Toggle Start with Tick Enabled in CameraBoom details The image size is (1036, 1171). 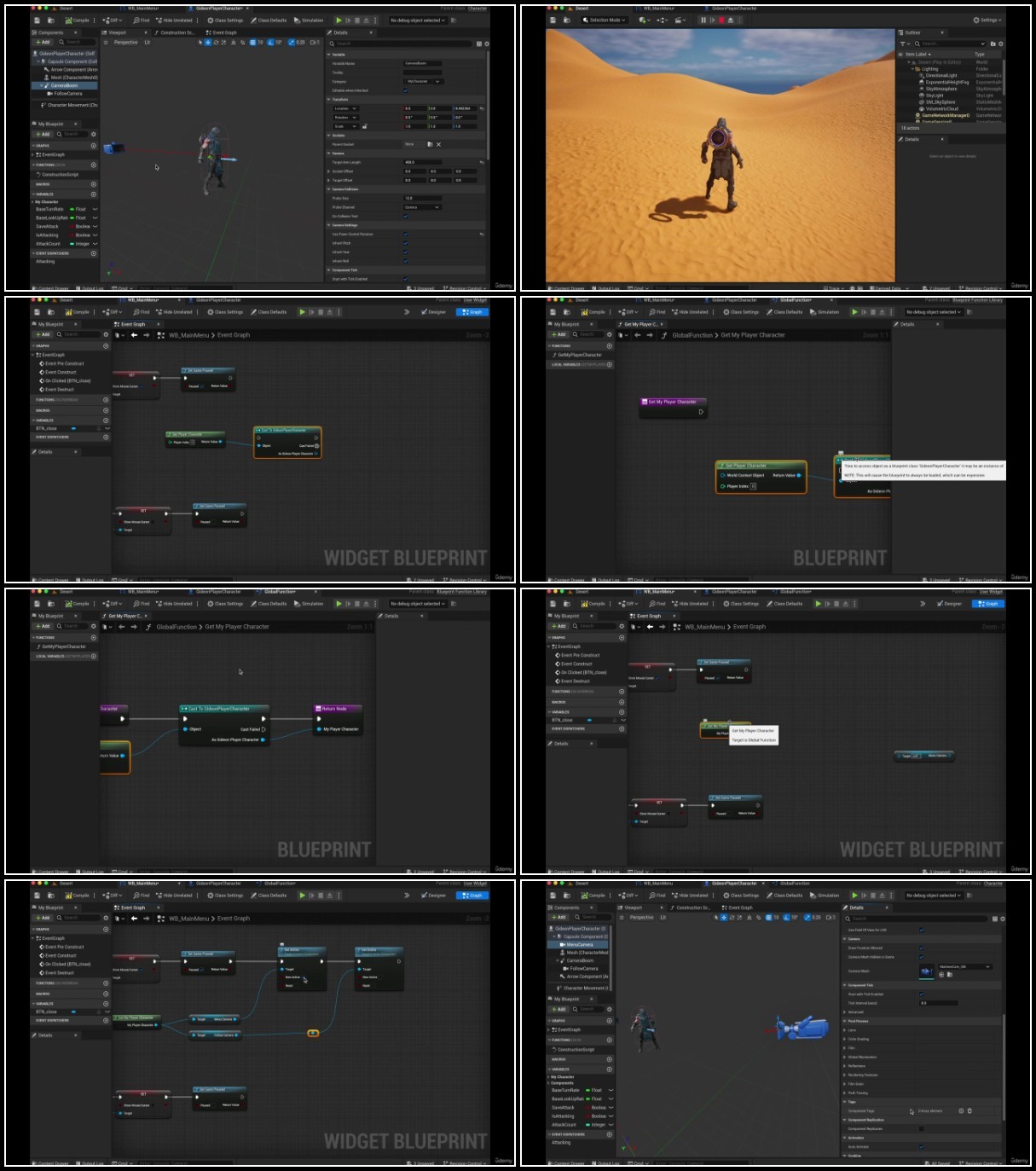point(406,279)
